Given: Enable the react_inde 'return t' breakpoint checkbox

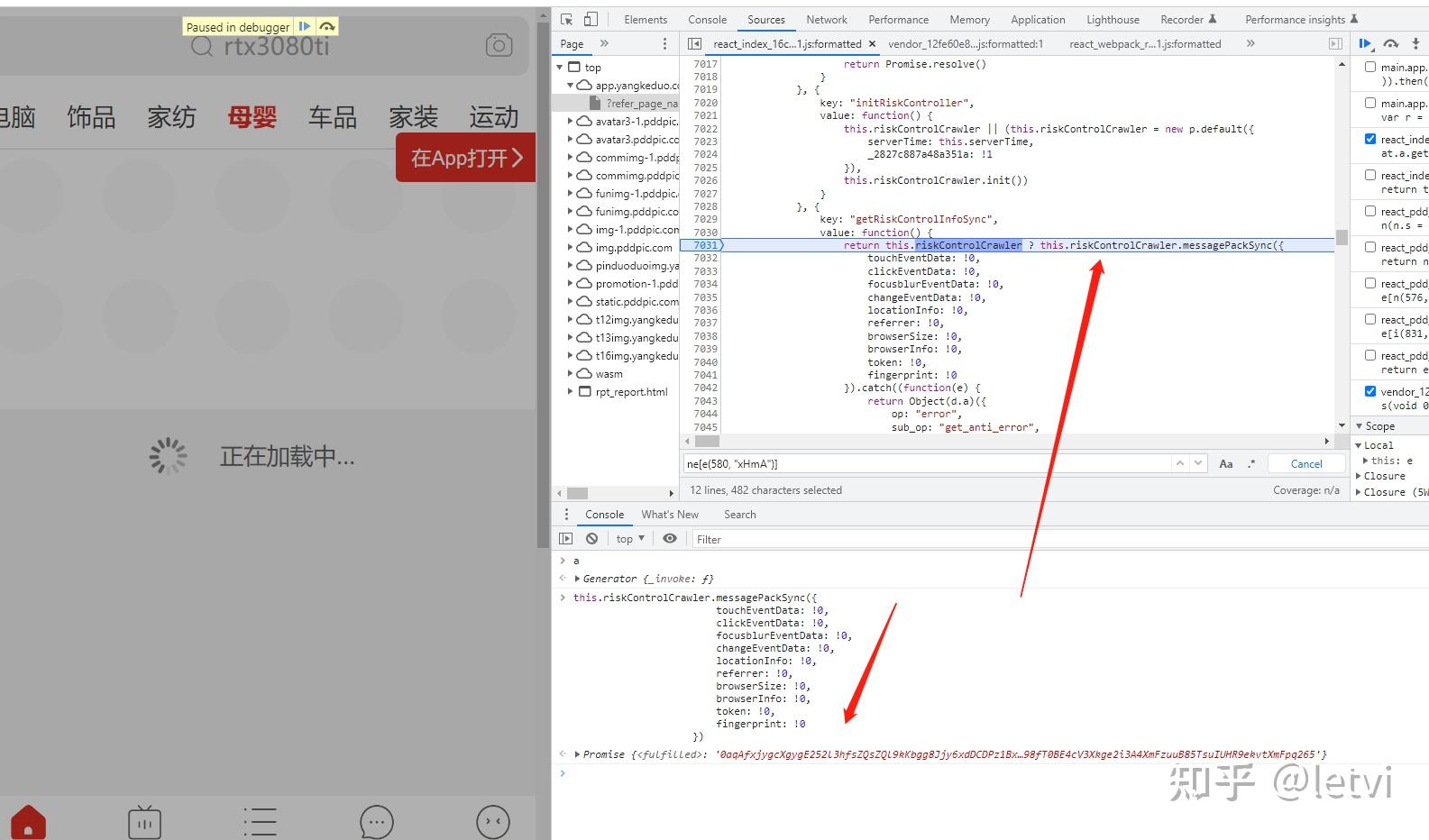Looking at the screenshot, I should coord(1370,175).
